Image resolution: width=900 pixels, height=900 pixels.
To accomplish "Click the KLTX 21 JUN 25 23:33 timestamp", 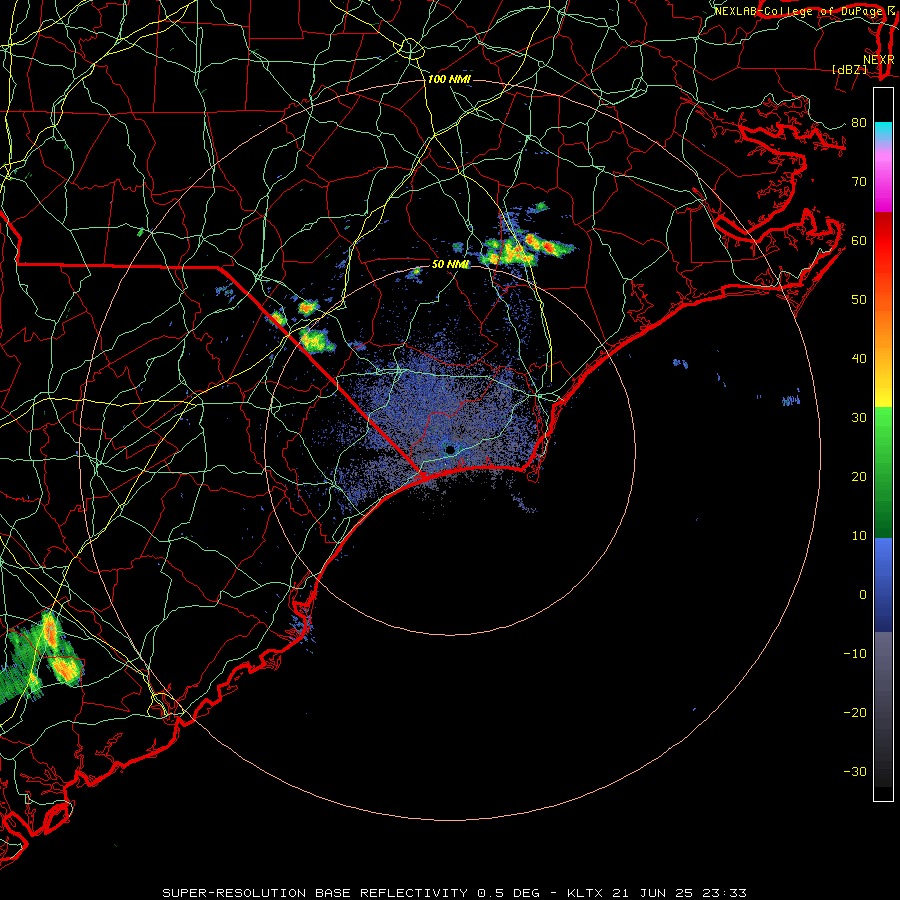I will tap(657, 893).
